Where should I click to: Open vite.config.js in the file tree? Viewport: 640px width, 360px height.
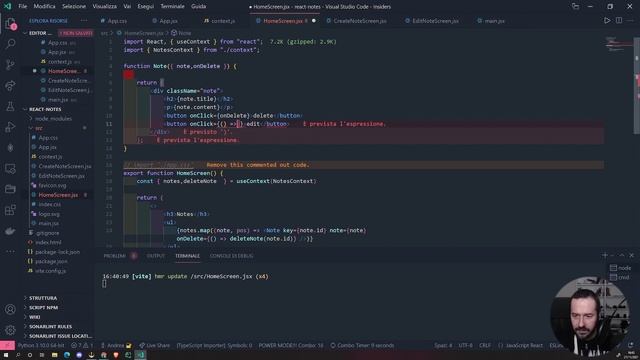coord(51,271)
